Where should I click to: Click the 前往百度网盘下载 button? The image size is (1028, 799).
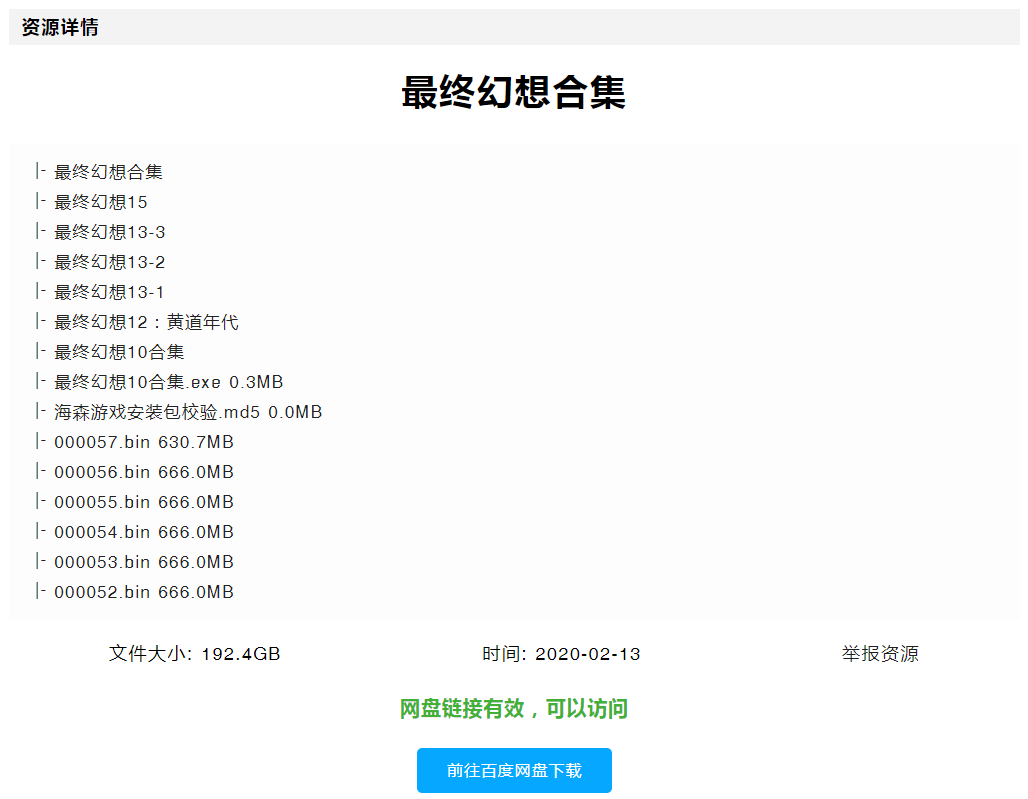(514, 770)
